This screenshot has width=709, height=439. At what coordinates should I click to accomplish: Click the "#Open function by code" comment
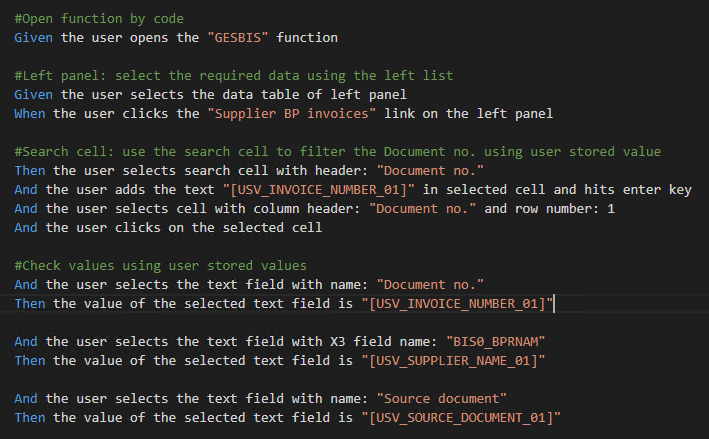pos(99,19)
